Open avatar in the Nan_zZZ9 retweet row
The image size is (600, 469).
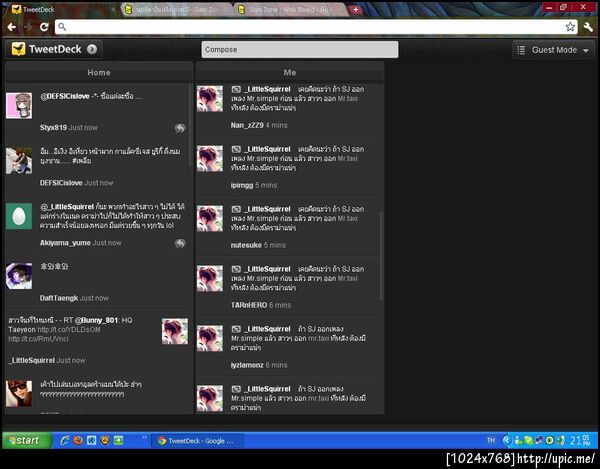click(x=210, y=99)
